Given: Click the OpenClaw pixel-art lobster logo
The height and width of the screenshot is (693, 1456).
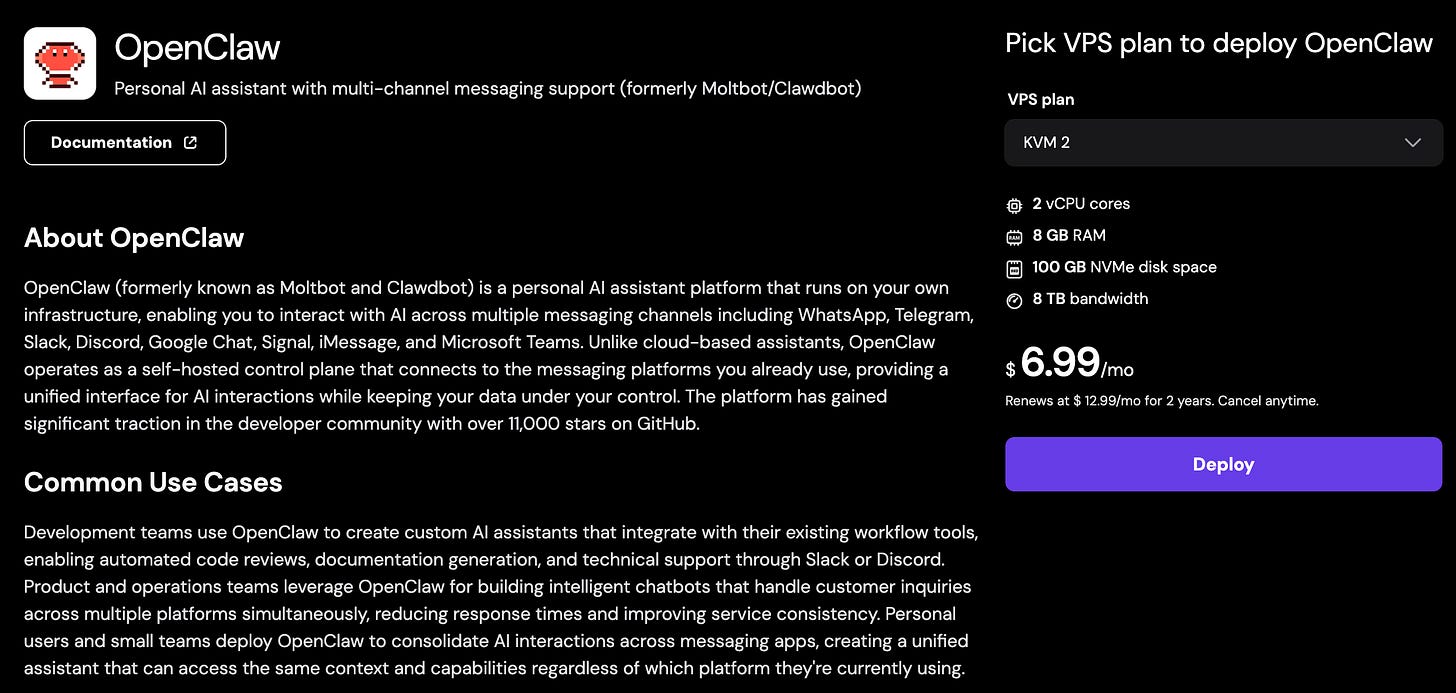Looking at the screenshot, I should 60,63.
